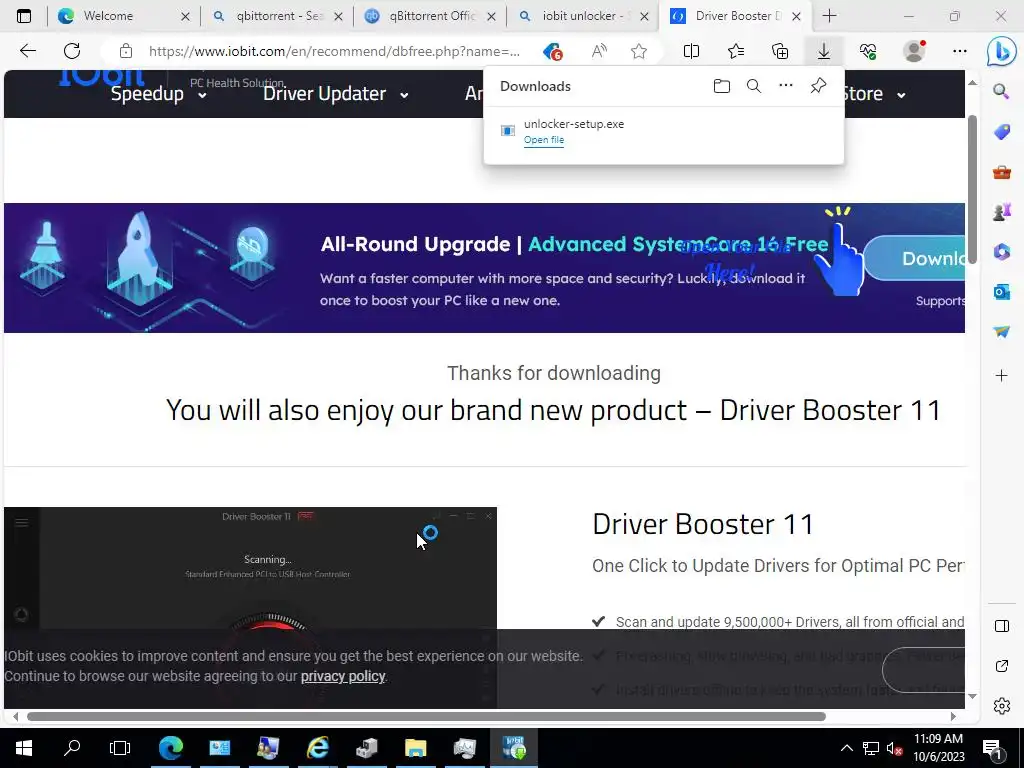
Task: Open sidebar Tools briefcase icon
Action: (1001, 172)
